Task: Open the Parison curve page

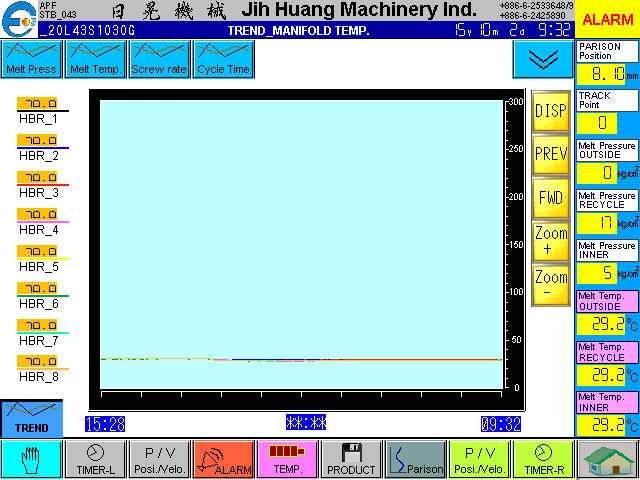Action: tap(415, 459)
